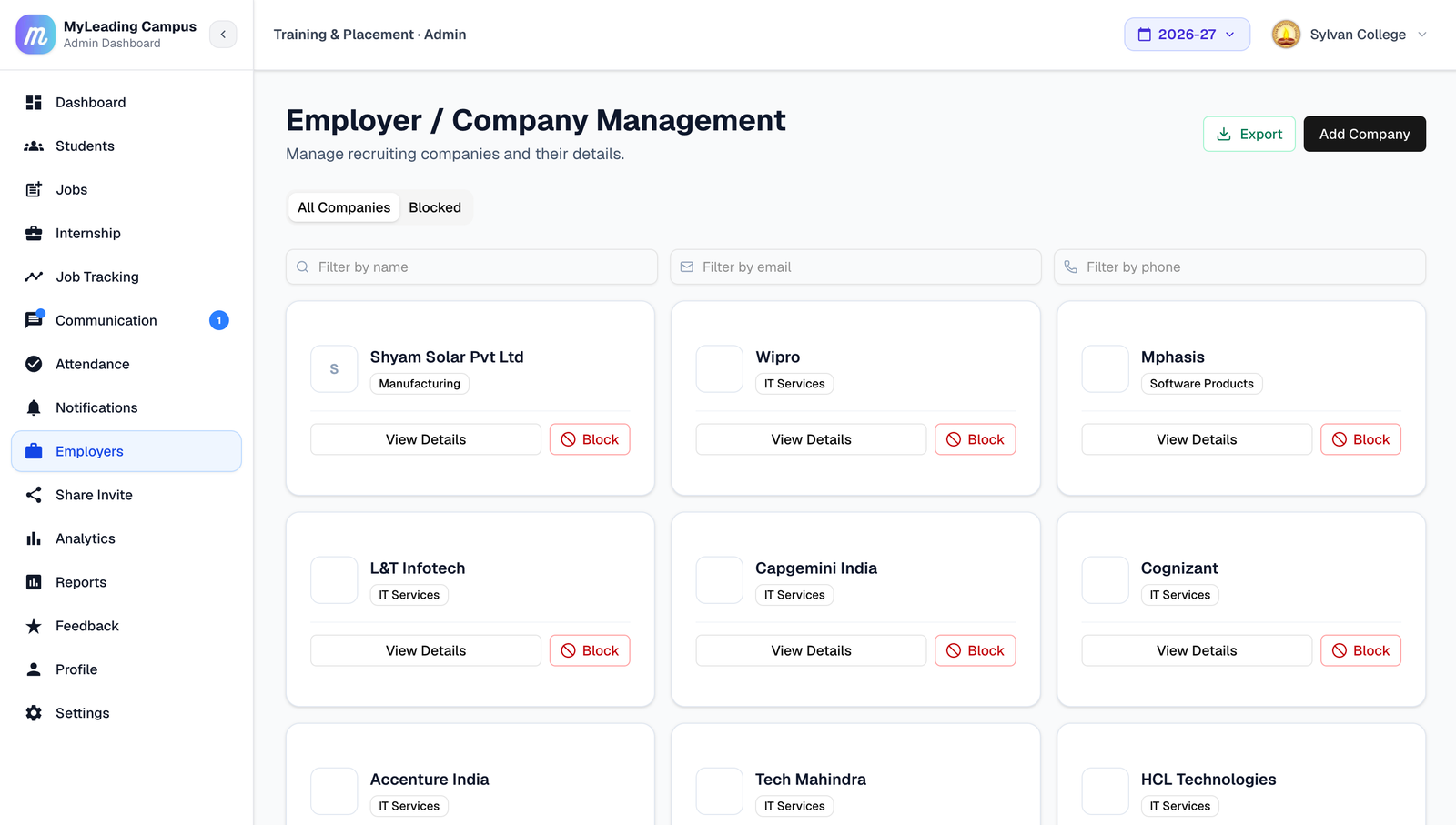The width and height of the screenshot is (1456, 825).
Task: Open the Students menu item
Action: 126,146
